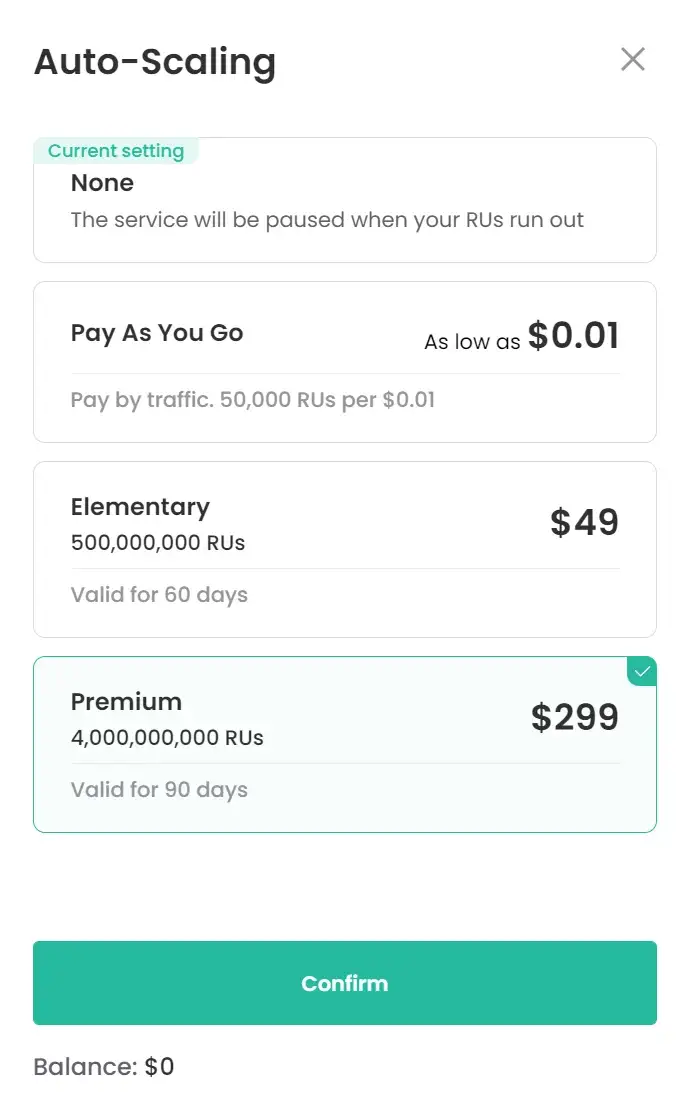This screenshot has width=692, height=1097.
Task: Click the $0.01 price on Pay As You Go
Action: pyautogui.click(x=573, y=335)
